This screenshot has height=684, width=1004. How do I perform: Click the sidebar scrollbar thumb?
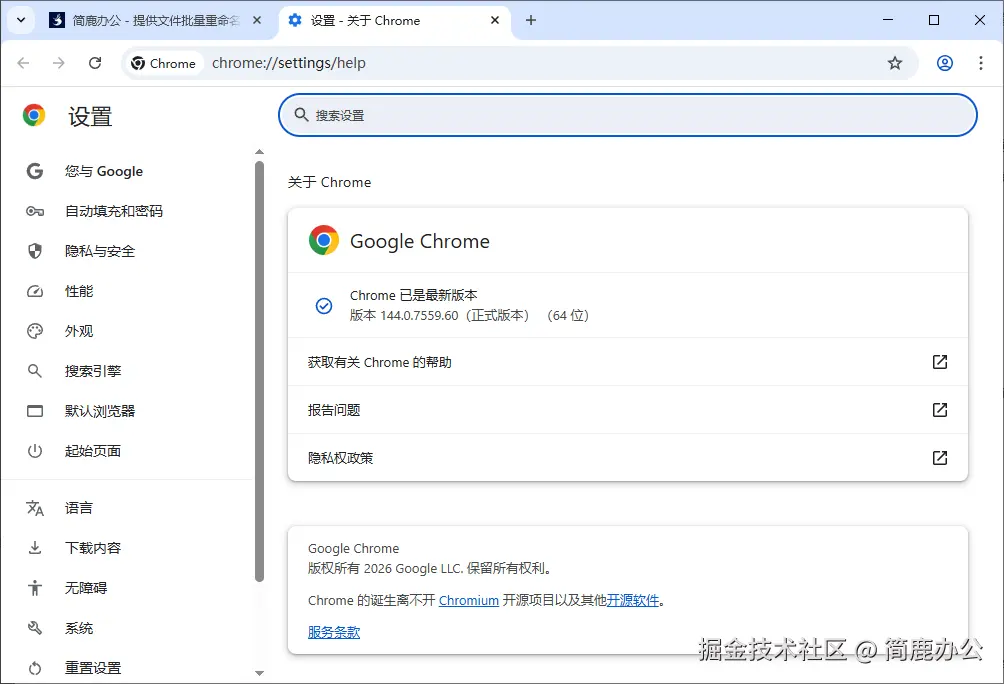[259, 371]
